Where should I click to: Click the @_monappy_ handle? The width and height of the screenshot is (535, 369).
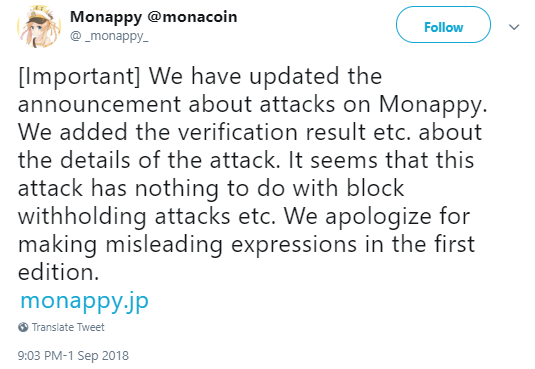point(109,36)
